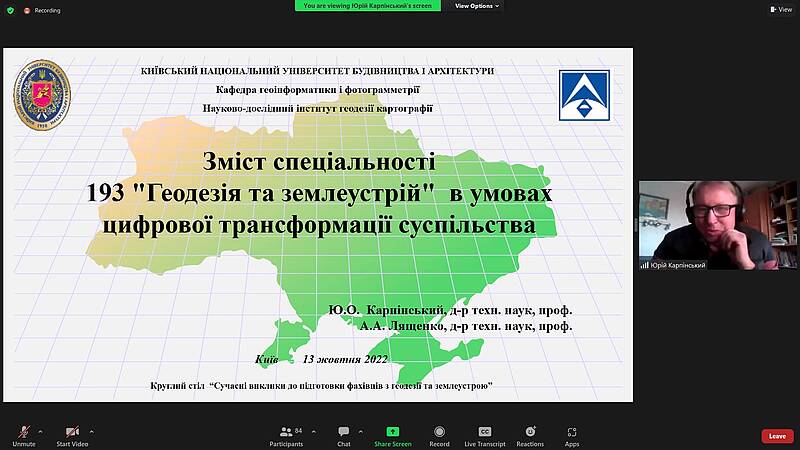This screenshot has width=800, height=450.
Task: Start Video from the camera button
Action: pyautogui.click(x=71, y=436)
